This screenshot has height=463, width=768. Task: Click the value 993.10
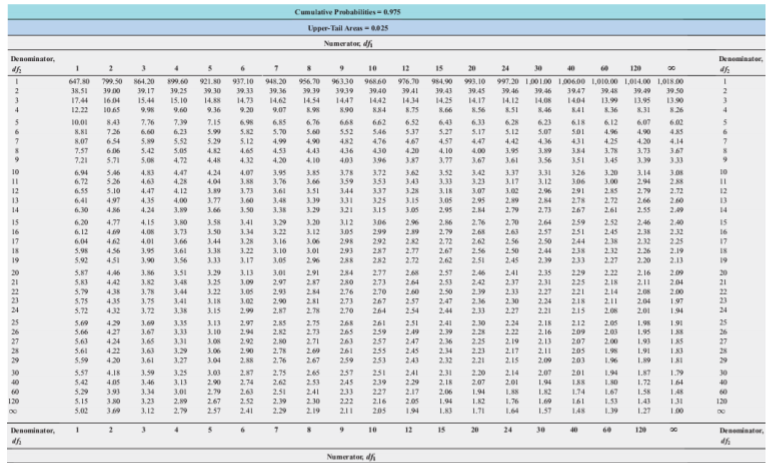pos(474,81)
